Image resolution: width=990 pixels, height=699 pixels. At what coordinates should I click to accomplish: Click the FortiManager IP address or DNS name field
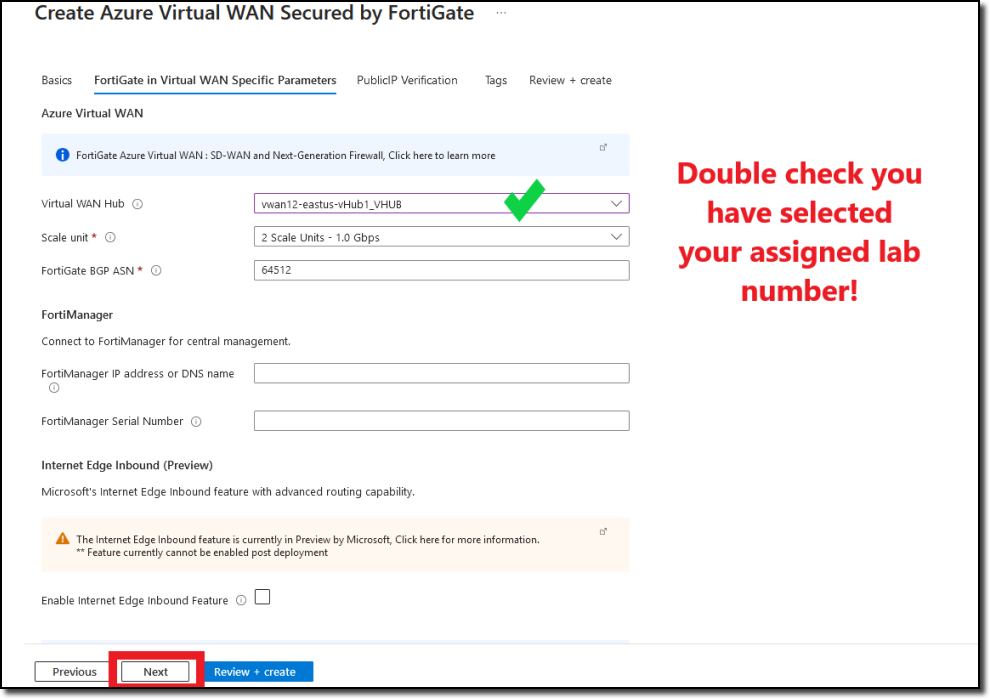441,373
